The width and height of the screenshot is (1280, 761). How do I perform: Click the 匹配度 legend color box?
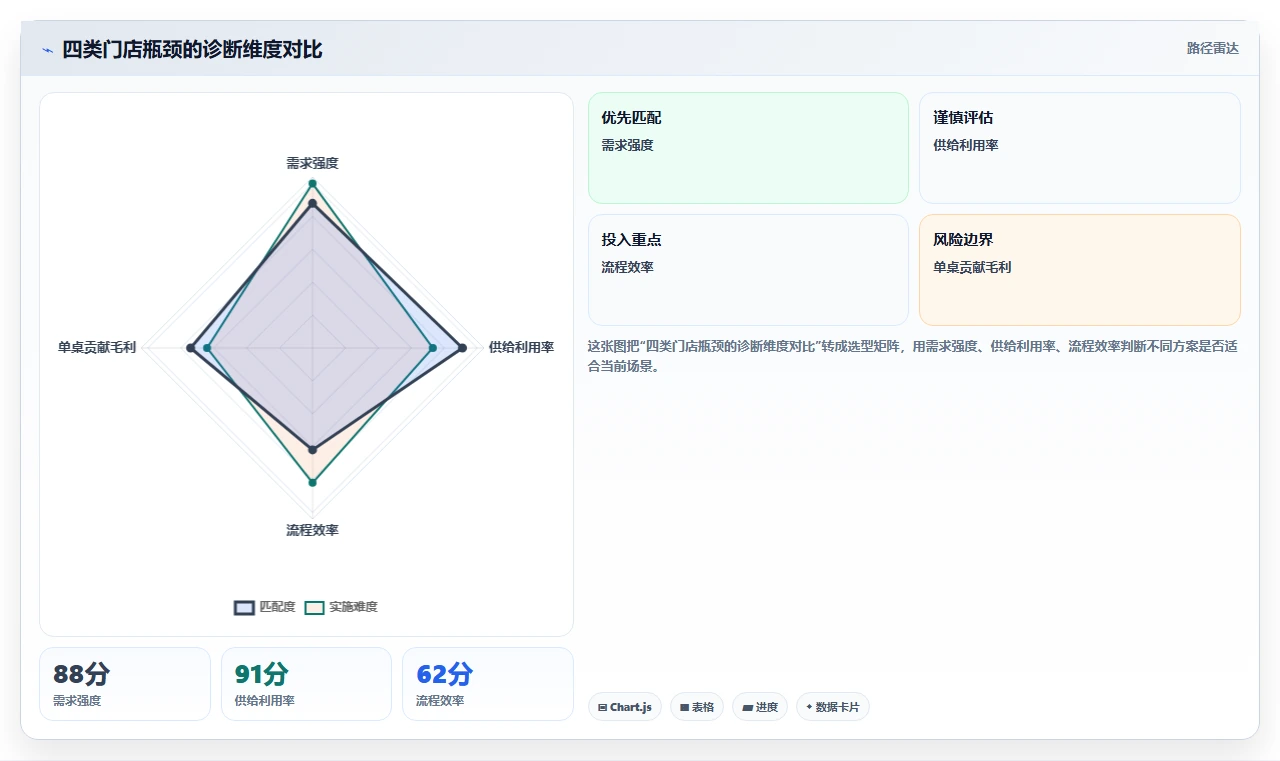244,607
